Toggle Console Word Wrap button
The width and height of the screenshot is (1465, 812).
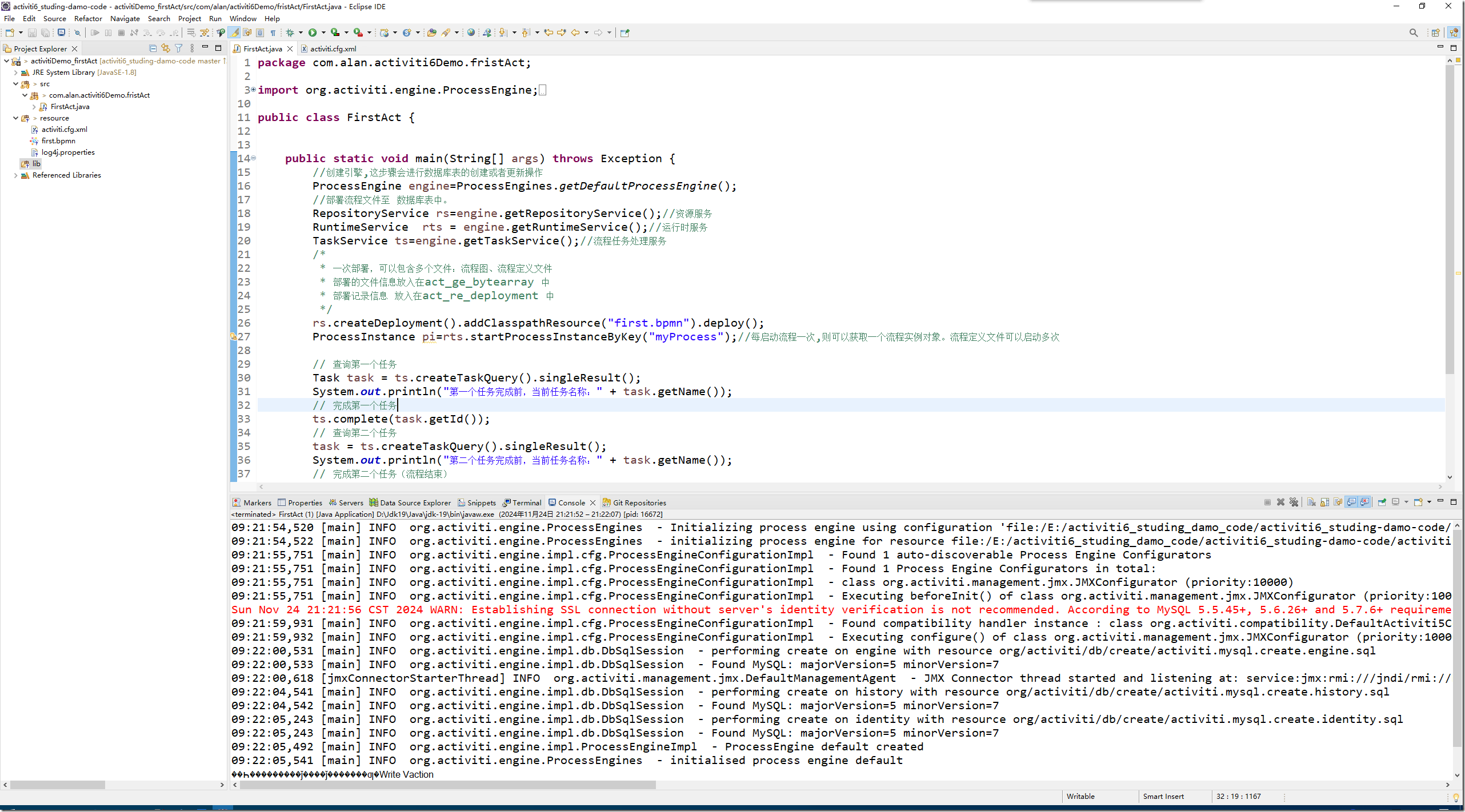1338,502
